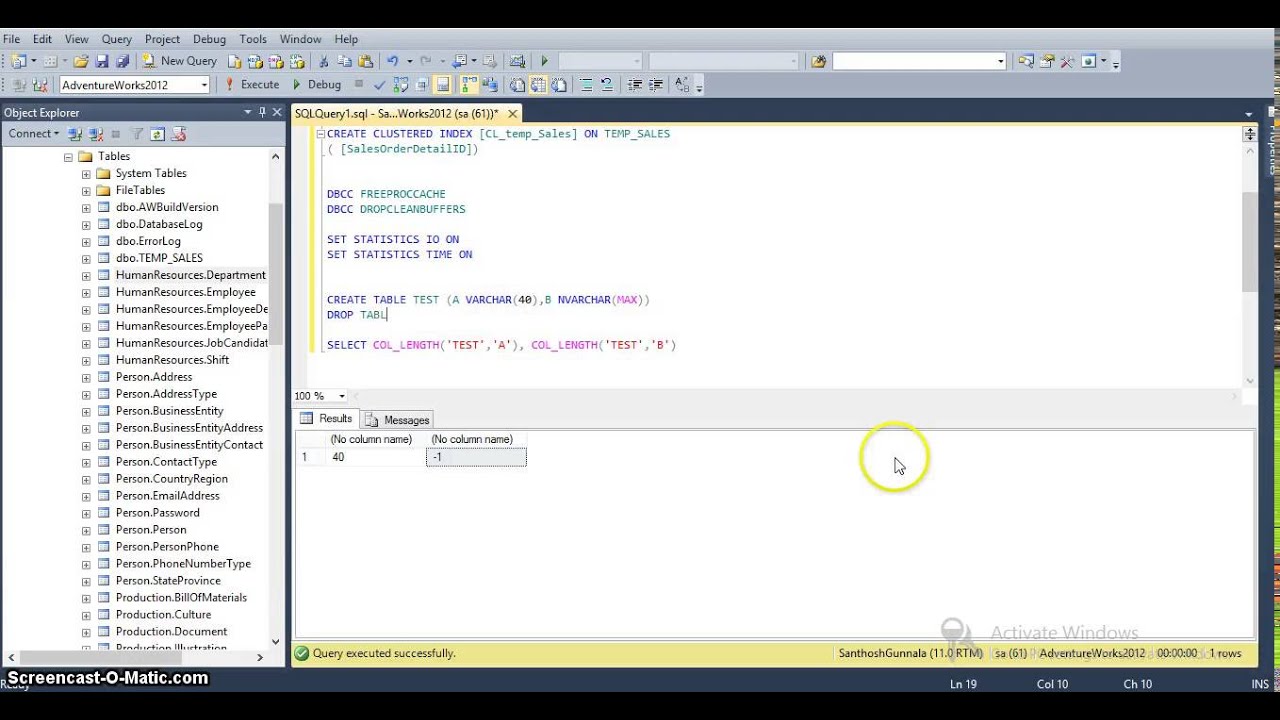Open the Tools menu
Screen dimensions: 1280x720
(x=253, y=39)
